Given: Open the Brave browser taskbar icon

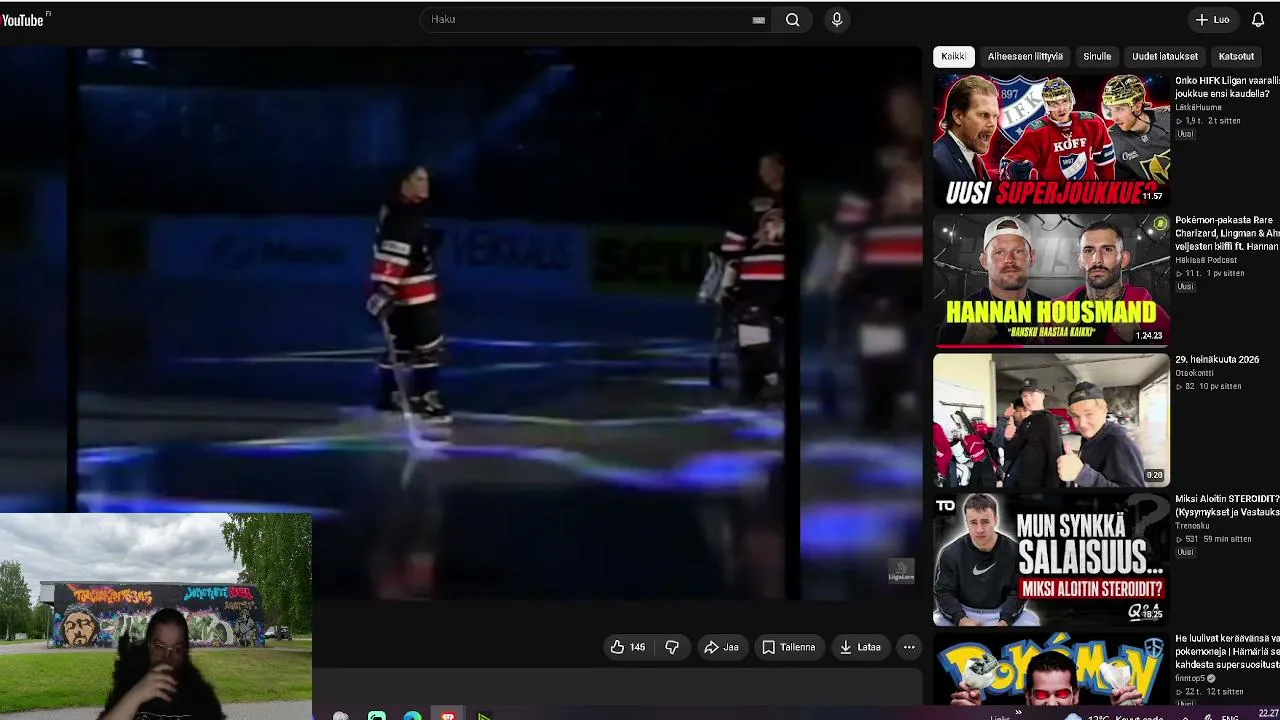Looking at the screenshot, I should tap(448, 716).
